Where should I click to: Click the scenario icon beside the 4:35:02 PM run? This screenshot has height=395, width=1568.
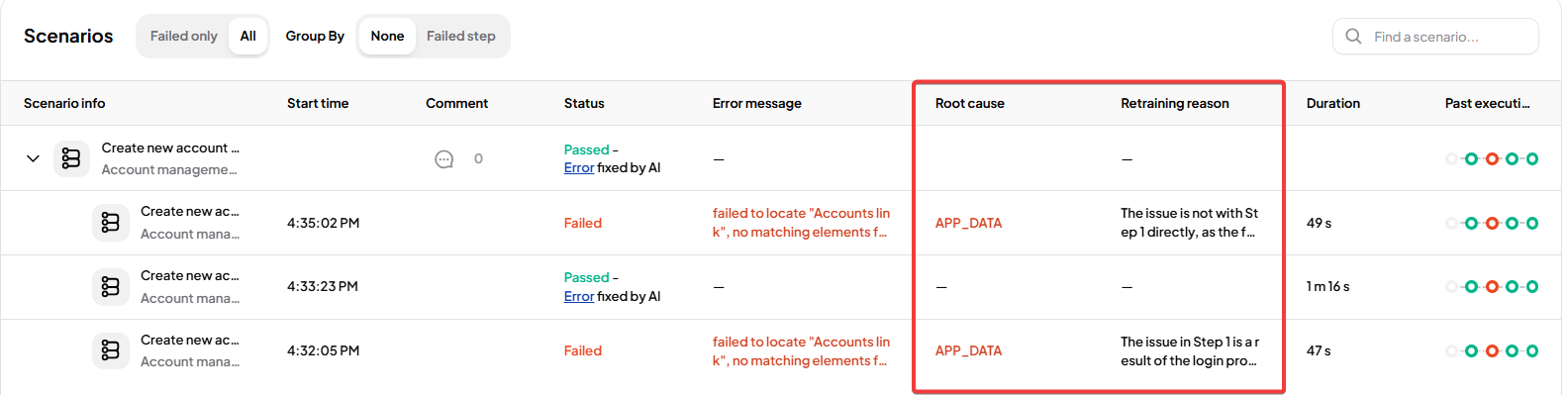110,223
